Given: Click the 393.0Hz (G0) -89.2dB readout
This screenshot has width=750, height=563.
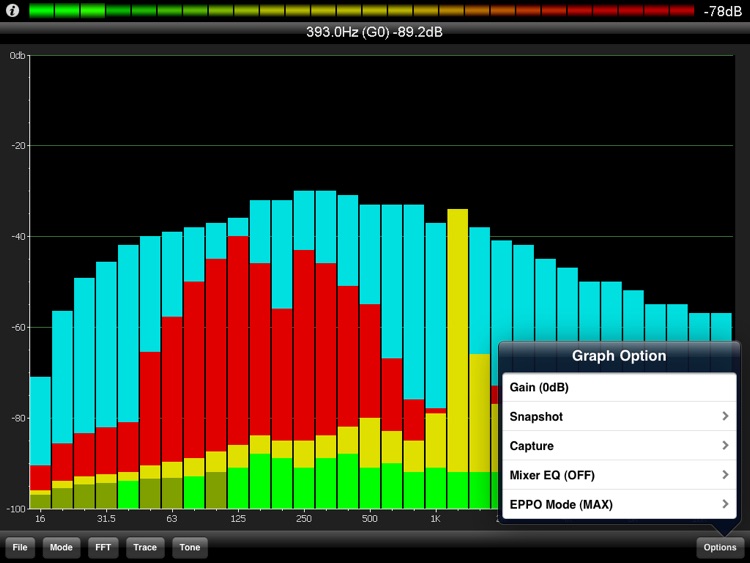Looking at the screenshot, I should coord(374,32).
